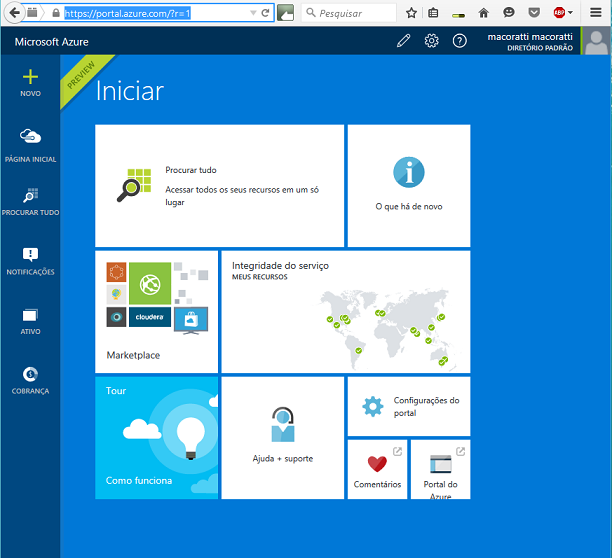Click the external link icon on Portal do Azure tile
Image resolution: width=612 pixels, height=558 pixels.
(x=461, y=451)
